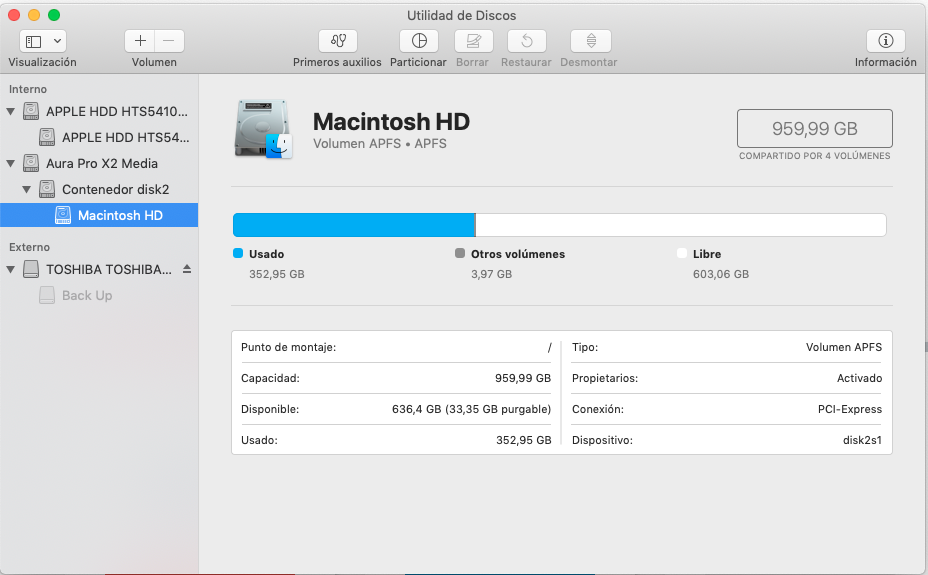The width and height of the screenshot is (928, 575).
Task: Select Macintosh HD volume in sidebar
Action: [x=99, y=215]
